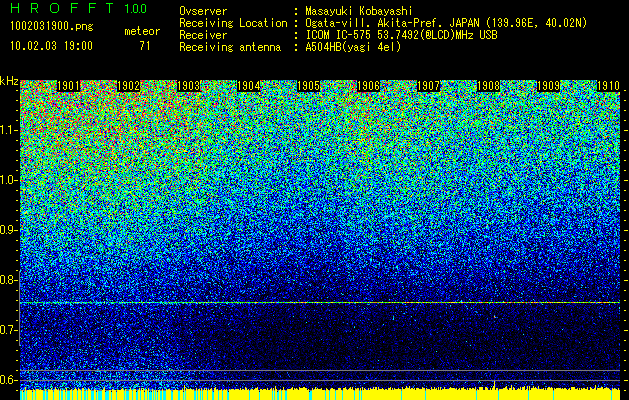Click the 1902 time marker
This screenshot has width=629, height=400.
click(x=128, y=86)
